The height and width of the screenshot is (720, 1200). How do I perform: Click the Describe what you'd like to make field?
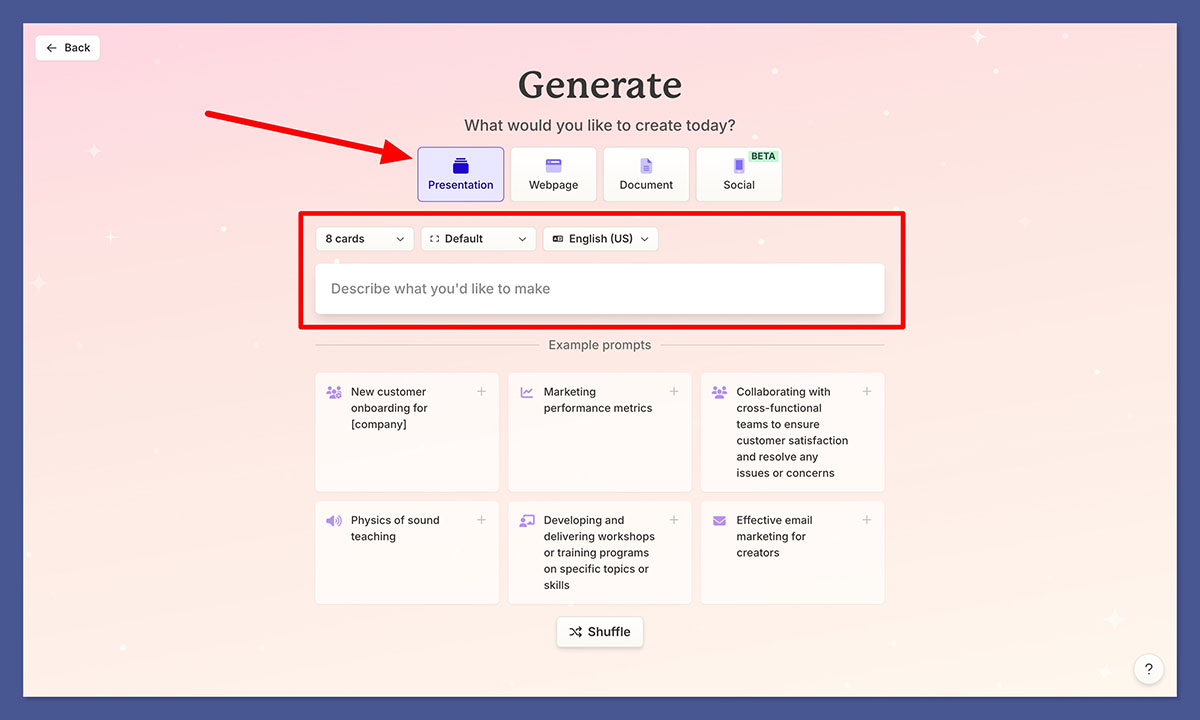pos(599,288)
